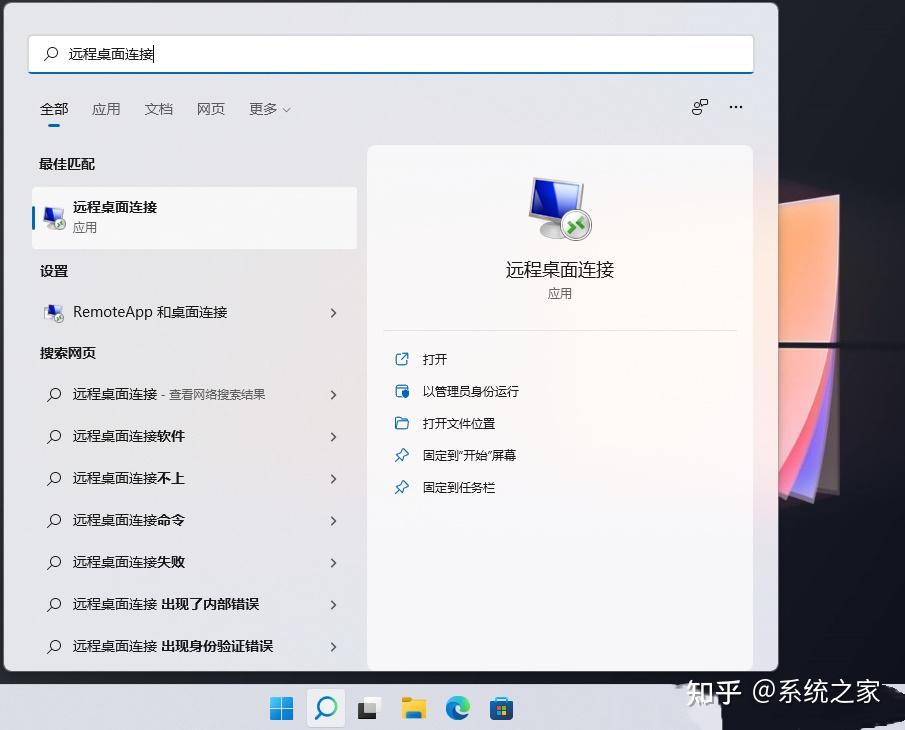Switch to the 应用 tab

[106, 109]
